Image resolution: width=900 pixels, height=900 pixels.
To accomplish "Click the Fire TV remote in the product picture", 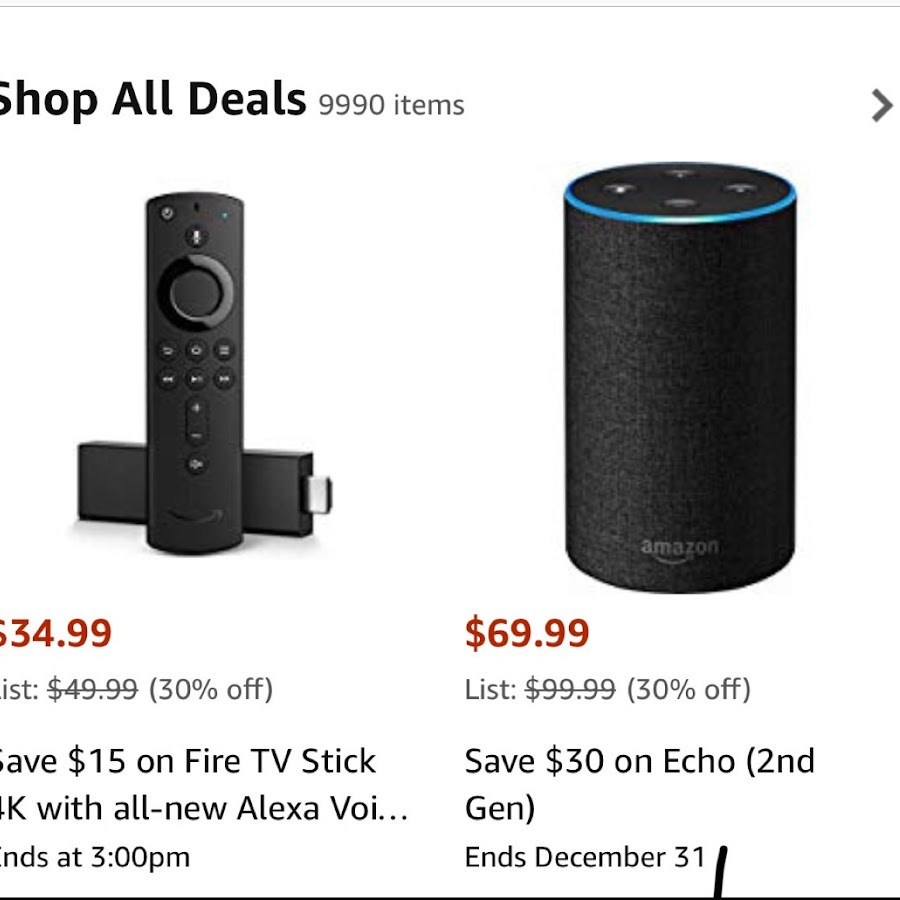I will coord(195,373).
